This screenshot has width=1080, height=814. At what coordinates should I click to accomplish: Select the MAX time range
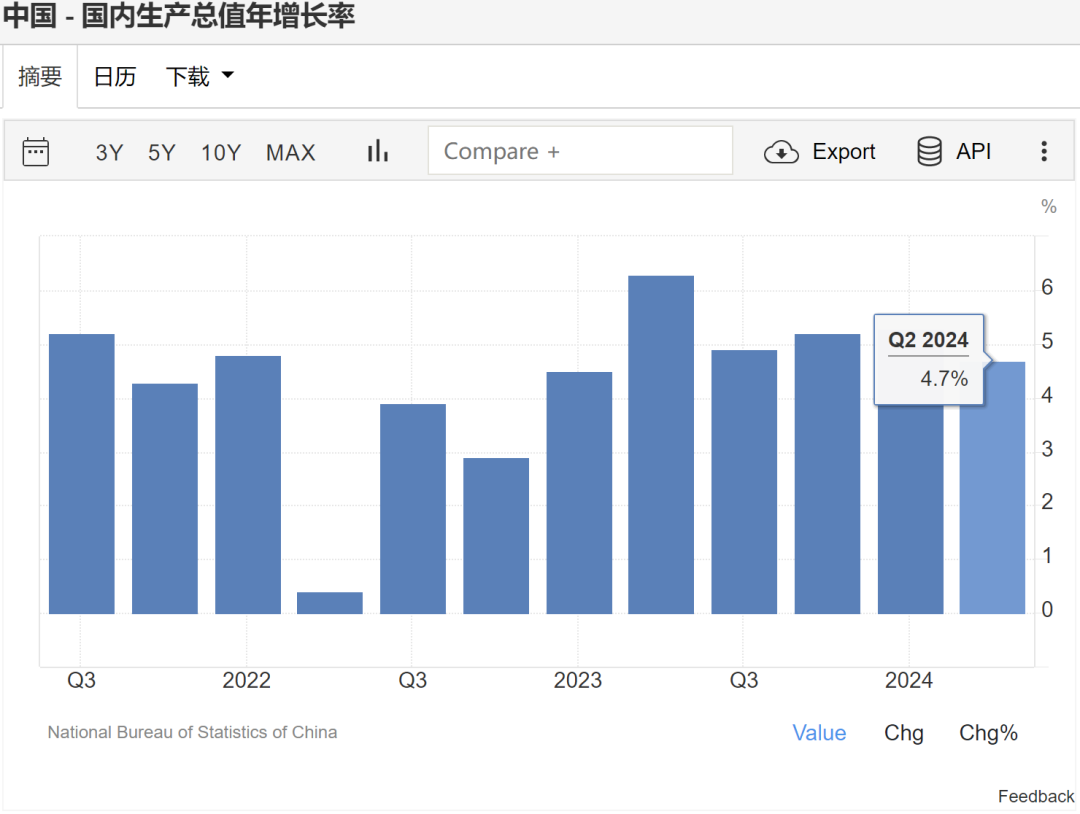(291, 152)
